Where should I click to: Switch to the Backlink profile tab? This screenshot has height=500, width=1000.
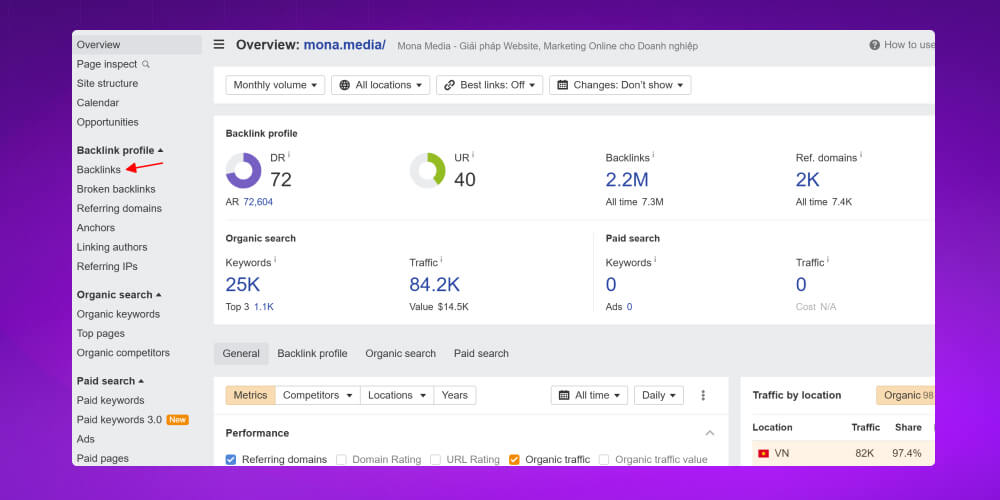[x=312, y=353]
